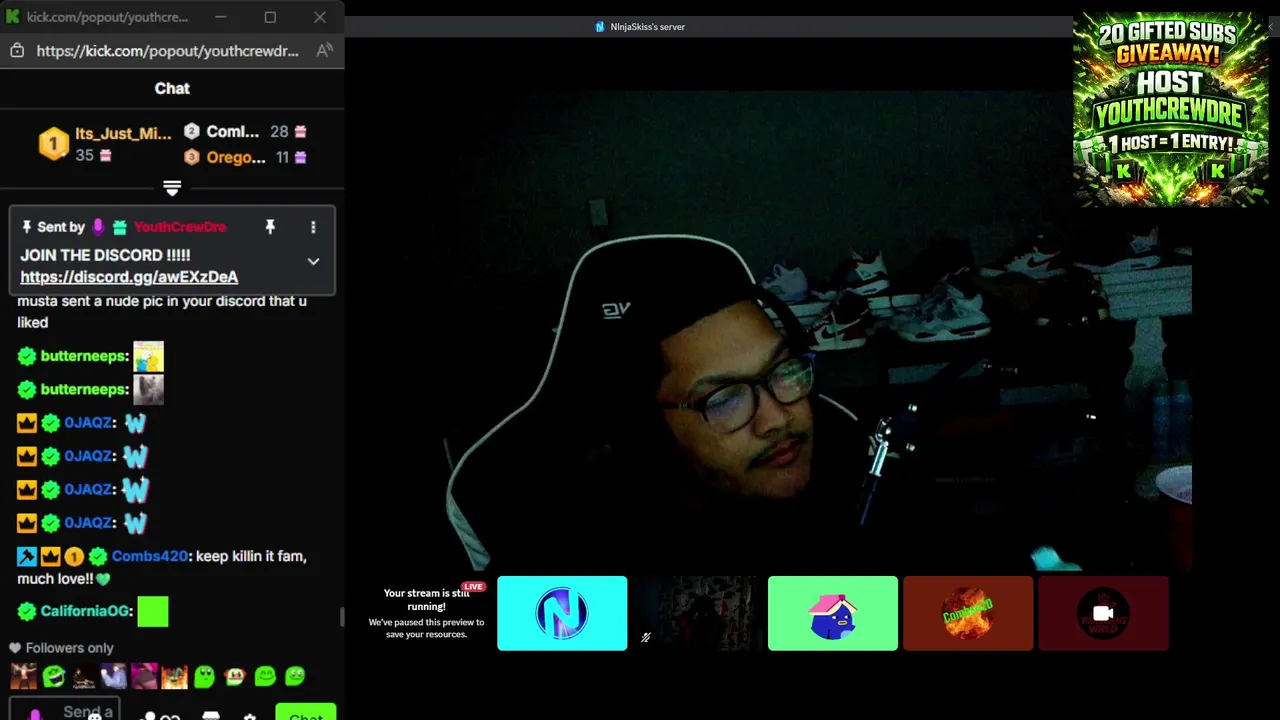Click the CaliforniaOG username

(x=86, y=611)
